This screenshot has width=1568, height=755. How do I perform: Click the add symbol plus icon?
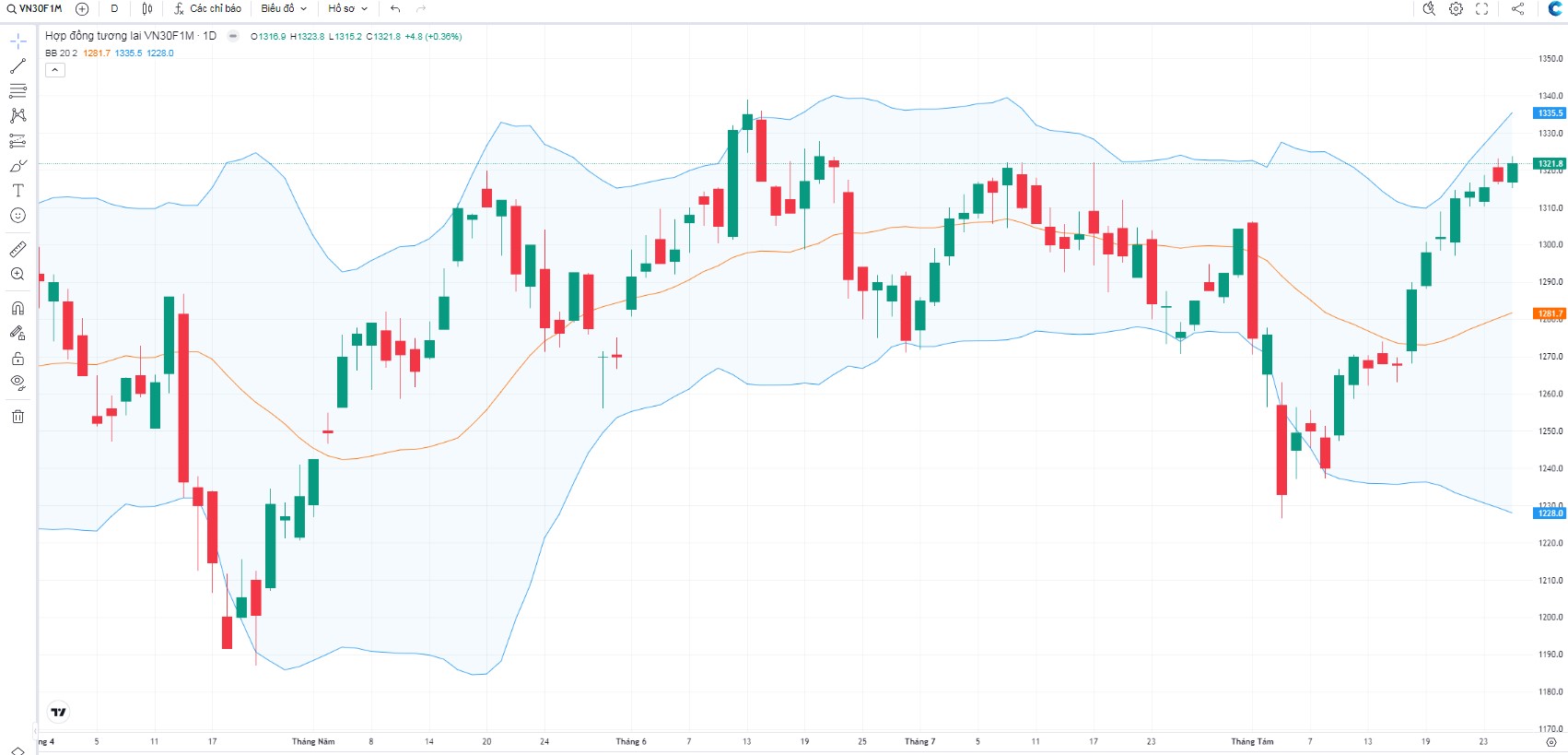tap(82, 8)
